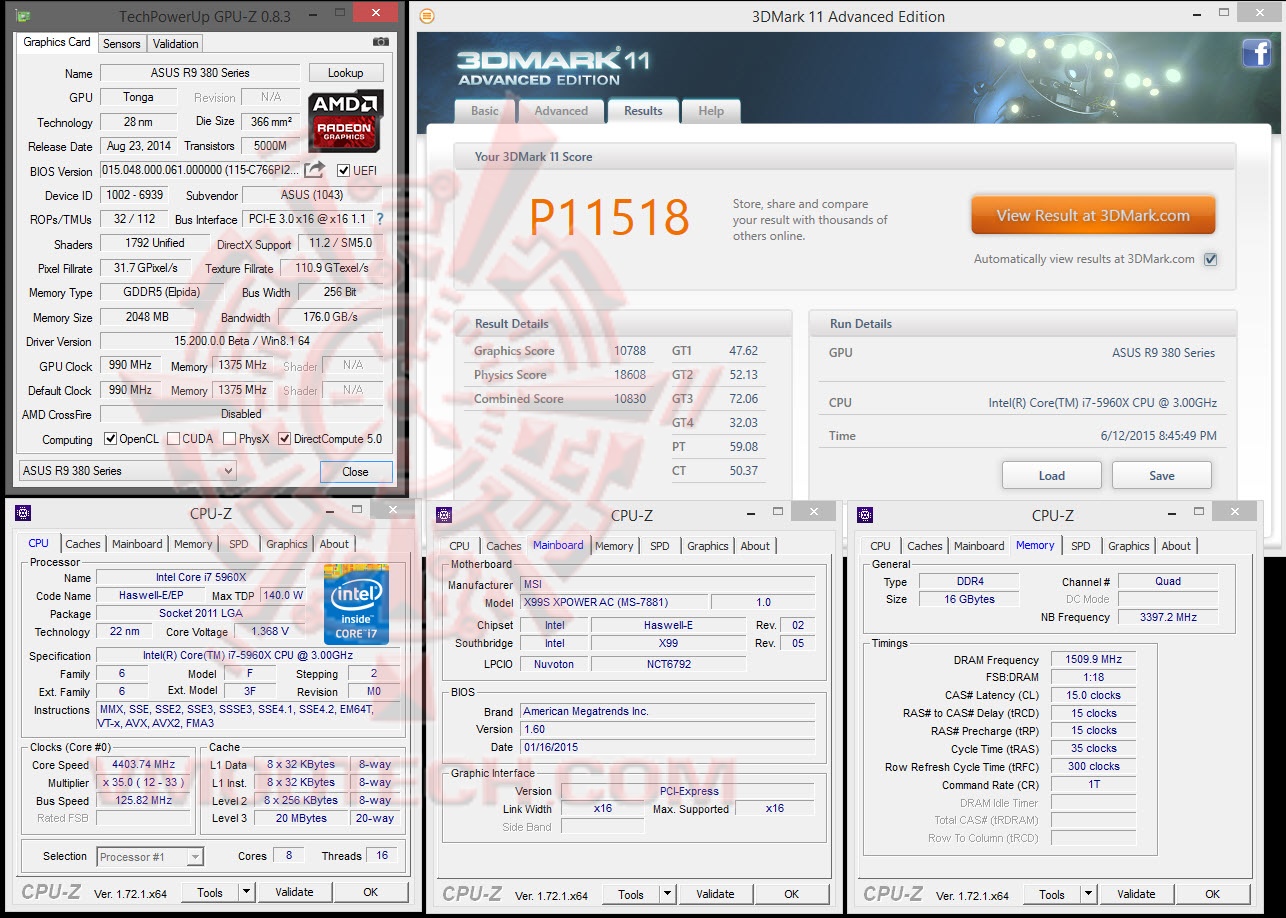Expand the Tools arrow in the CPU-Z CPU window
The image size is (1286, 918).
click(x=246, y=893)
